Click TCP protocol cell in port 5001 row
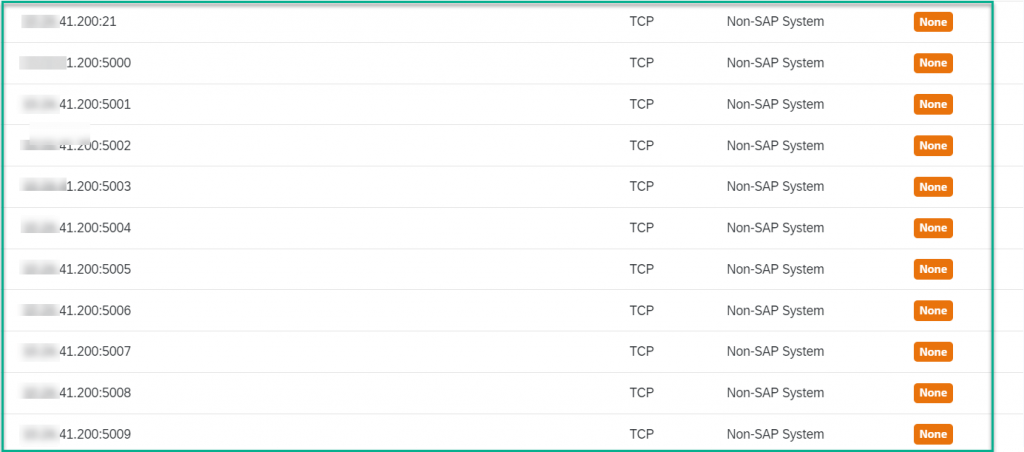The height and width of the screenshot is (452, 1024). [x=641, y=105]
